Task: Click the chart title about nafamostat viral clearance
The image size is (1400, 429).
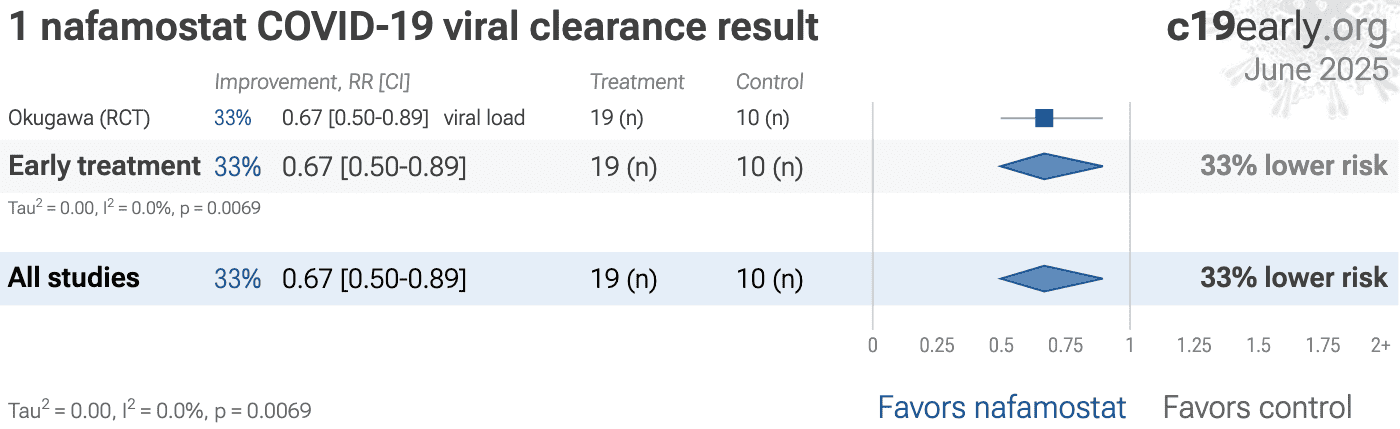Action: pos(414,28)
